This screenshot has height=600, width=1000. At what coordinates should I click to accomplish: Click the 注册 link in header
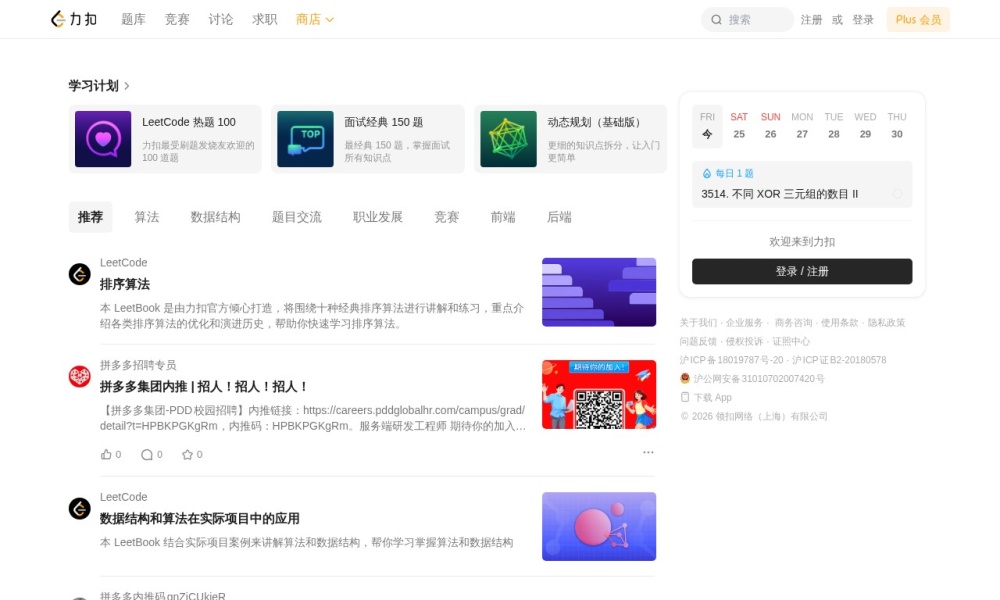tap(811, 20)
